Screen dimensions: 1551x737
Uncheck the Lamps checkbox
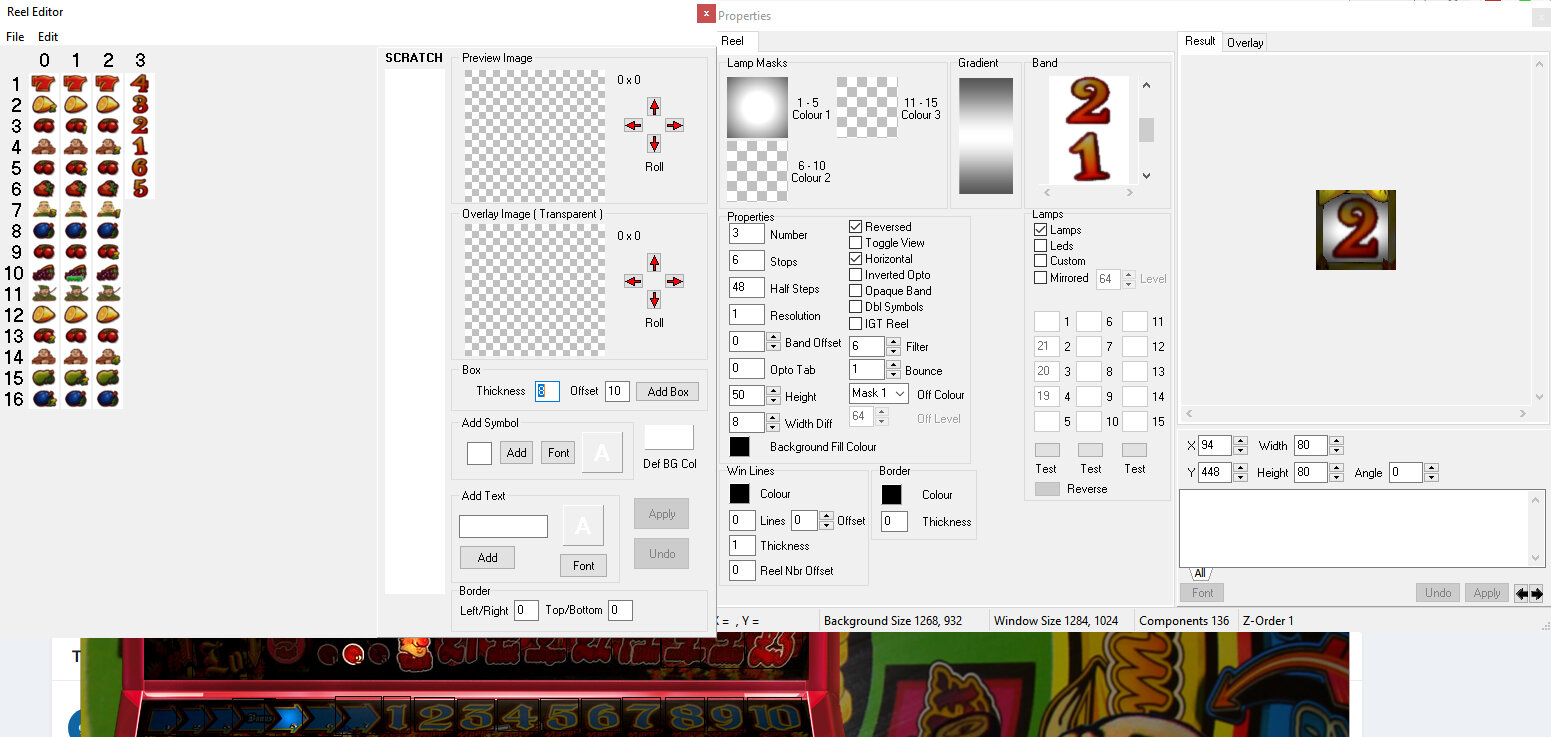point(1040,230)
